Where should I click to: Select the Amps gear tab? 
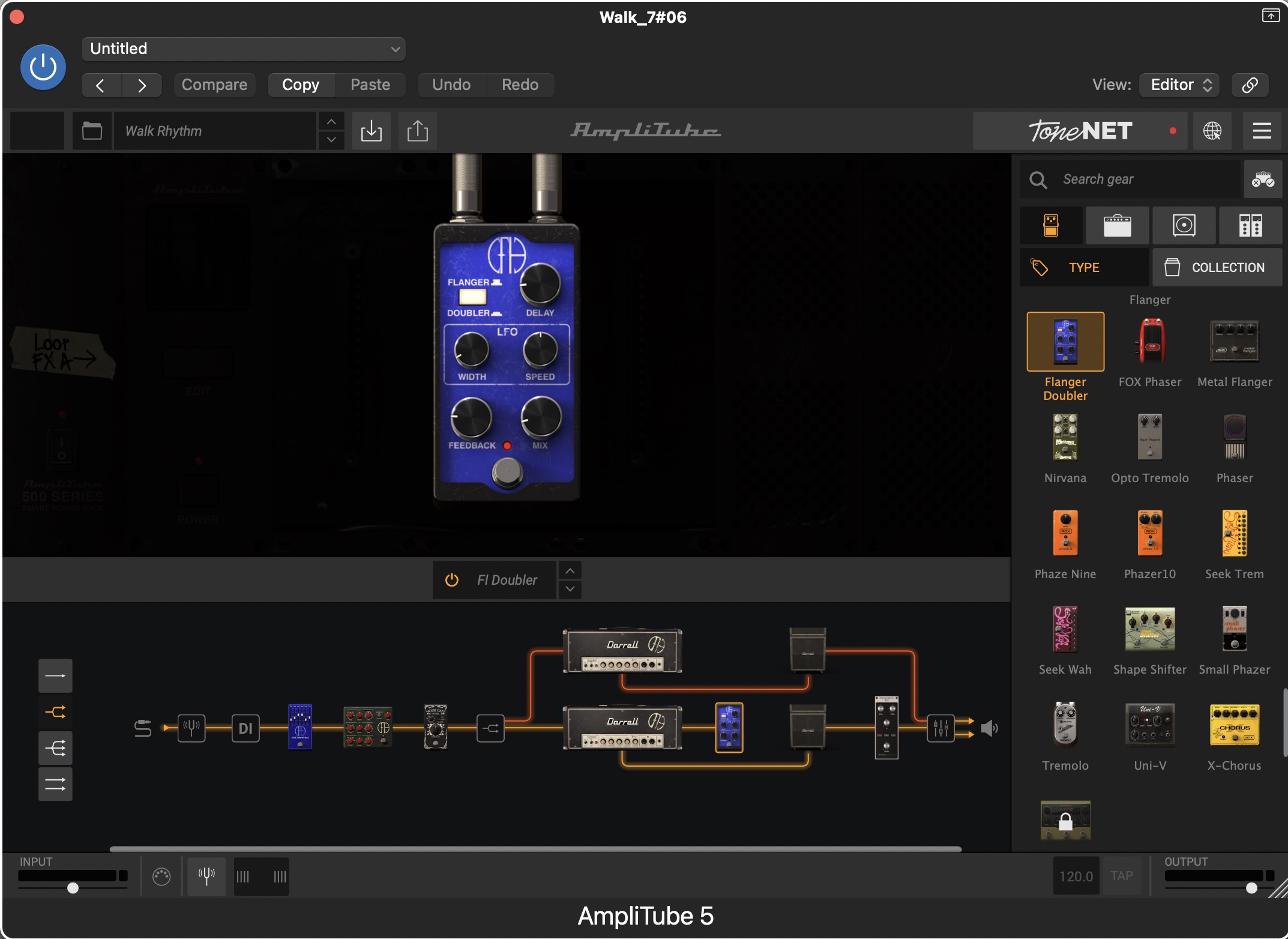click(1117, 226)
